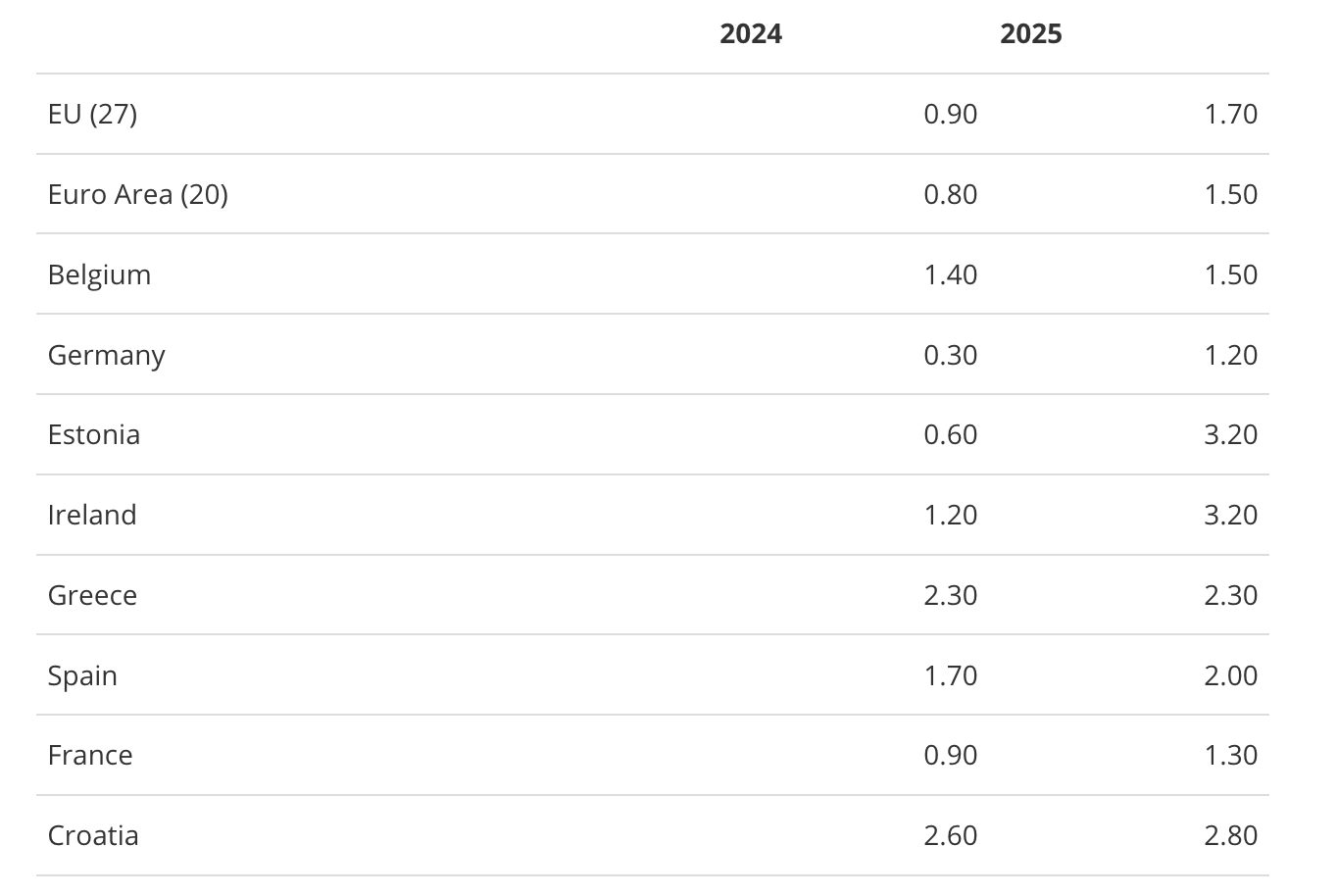Click the Spain row label
1337x896 pixels.
point(82,676)
